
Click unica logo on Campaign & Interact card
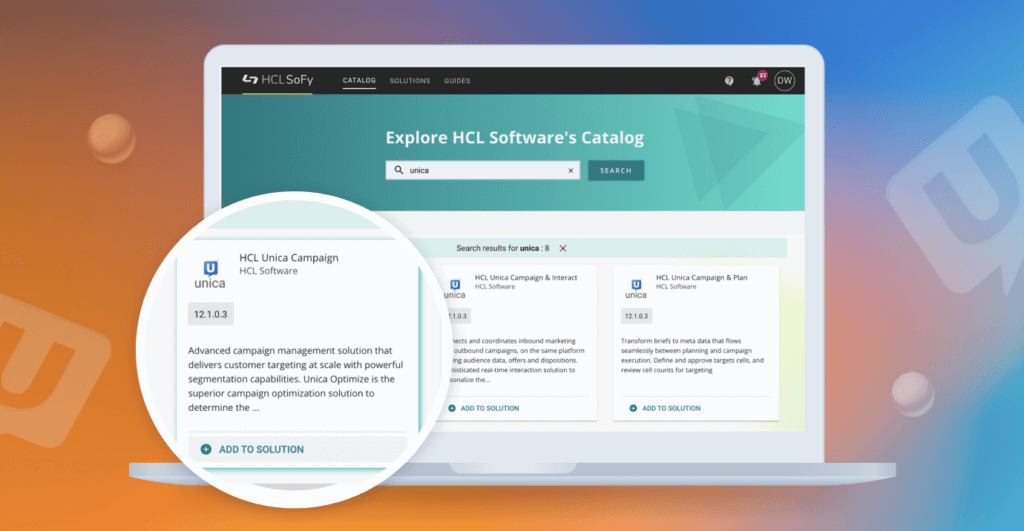point(454,289)
